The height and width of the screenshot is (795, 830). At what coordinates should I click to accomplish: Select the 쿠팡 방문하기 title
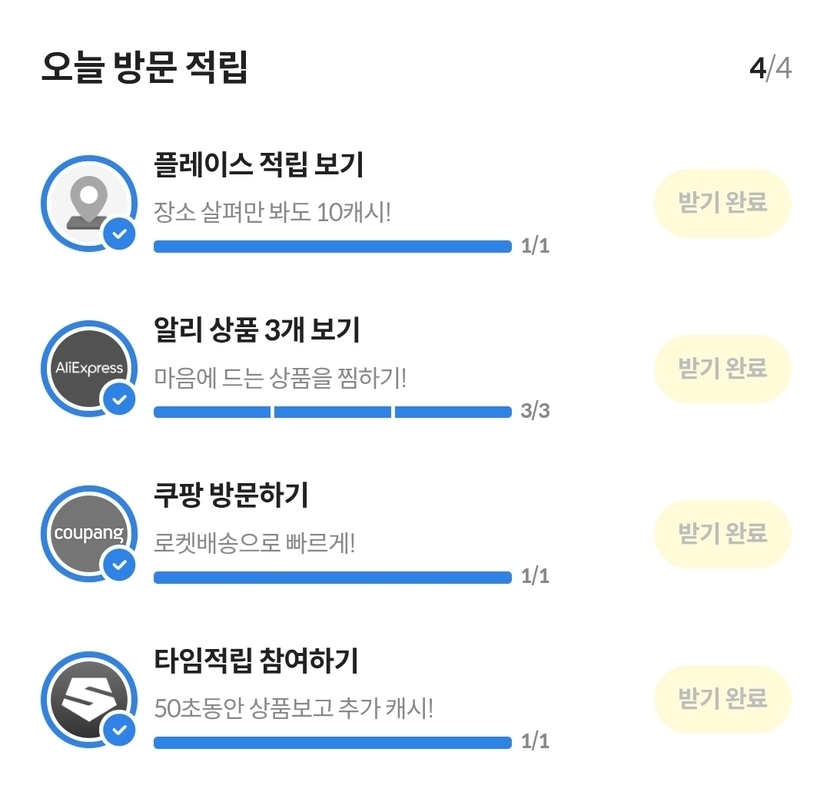coord(231,494)
